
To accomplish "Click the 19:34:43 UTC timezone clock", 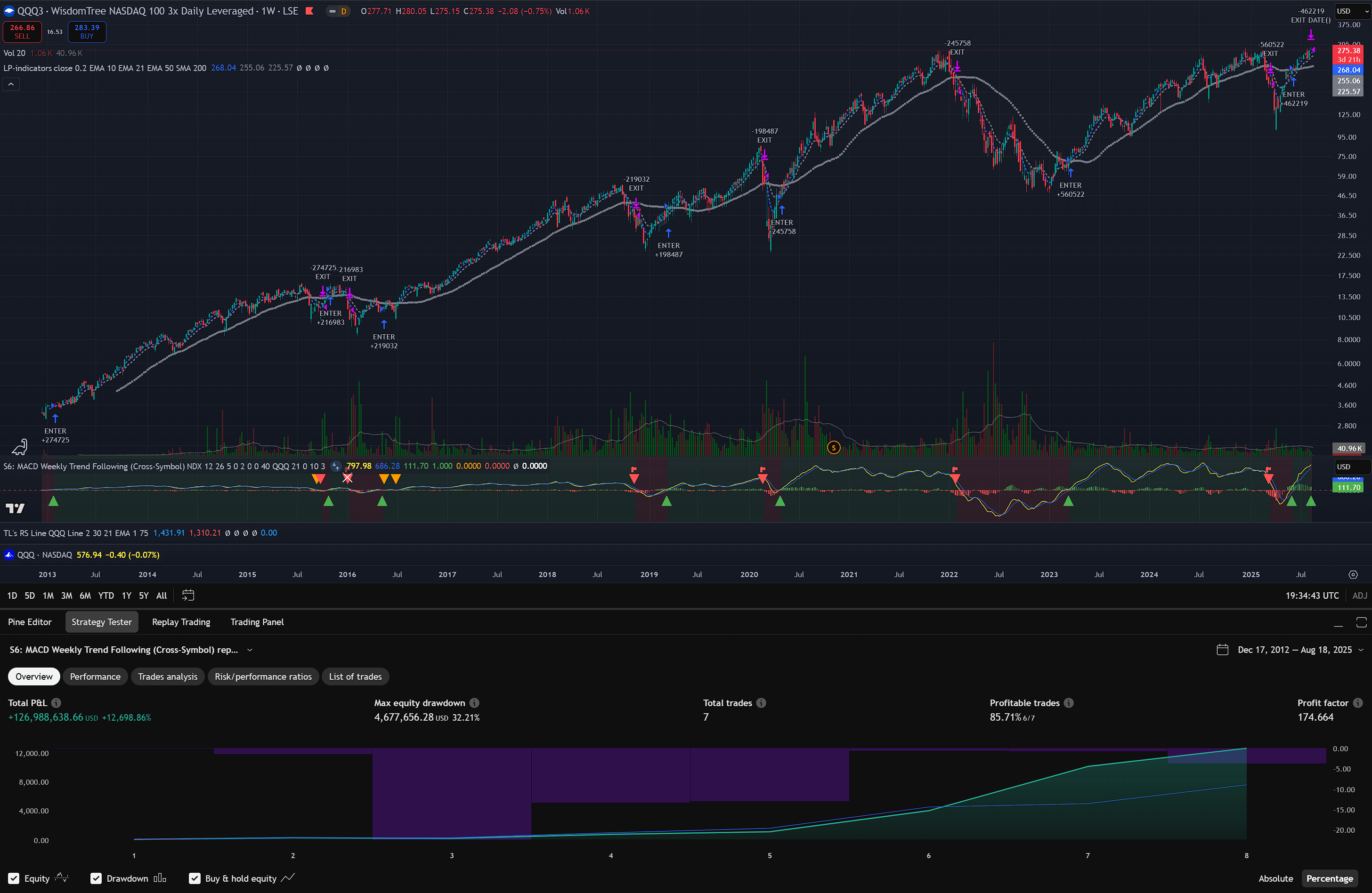I will (x=1311, y=595).
